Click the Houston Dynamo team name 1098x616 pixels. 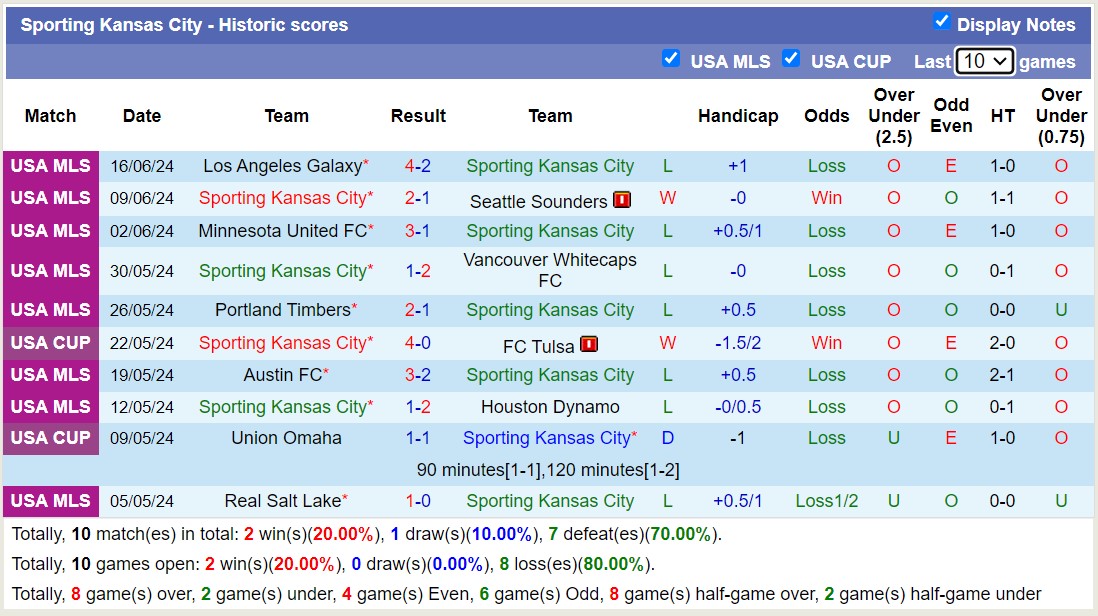(550, 407)
